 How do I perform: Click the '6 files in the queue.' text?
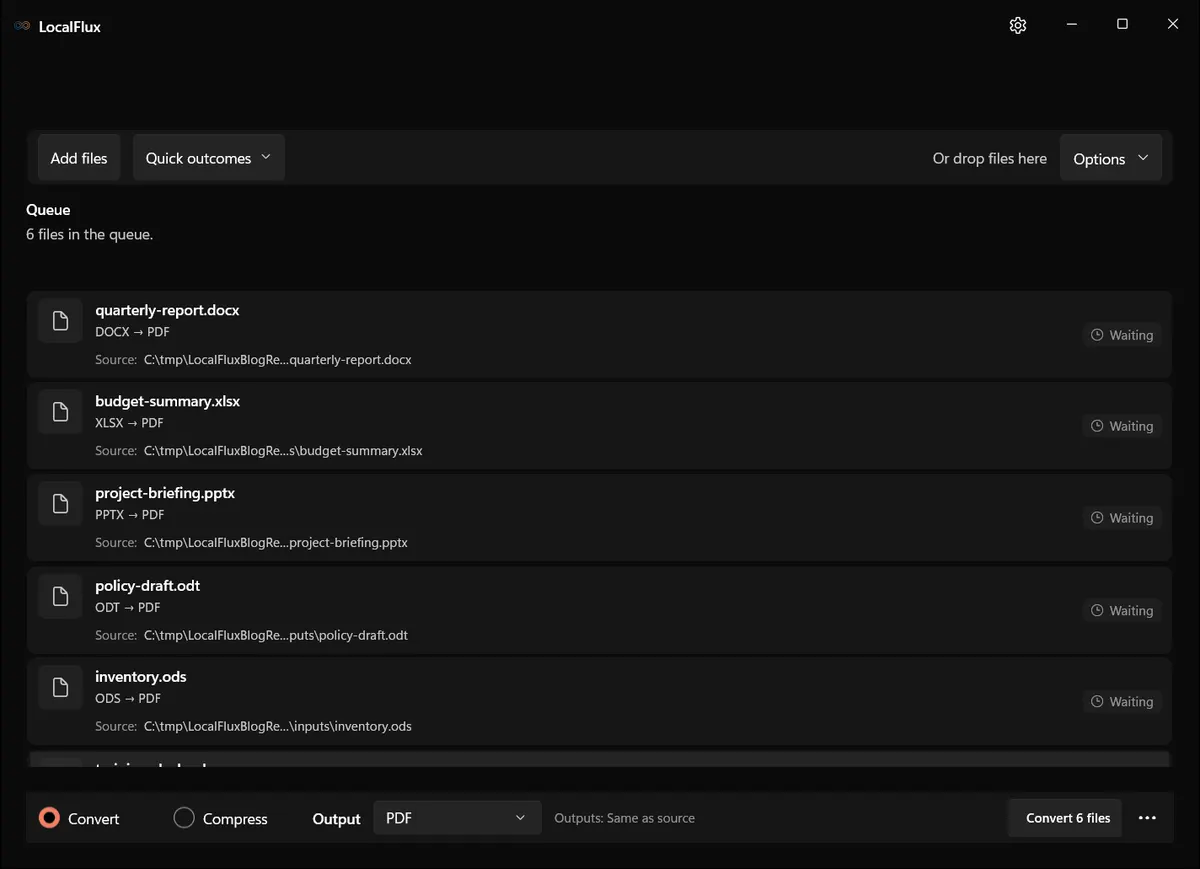pyautogui.click(x=89, y=234)
